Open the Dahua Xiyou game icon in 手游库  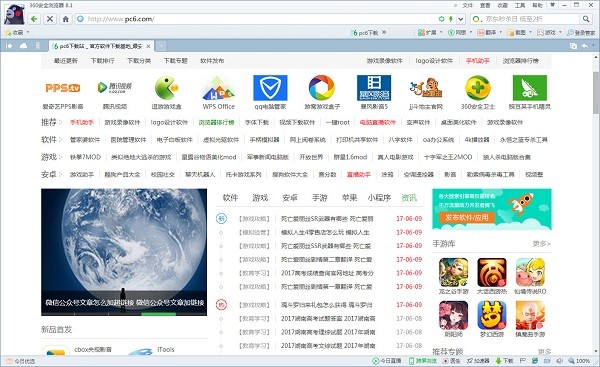click(x=492, y=272)
